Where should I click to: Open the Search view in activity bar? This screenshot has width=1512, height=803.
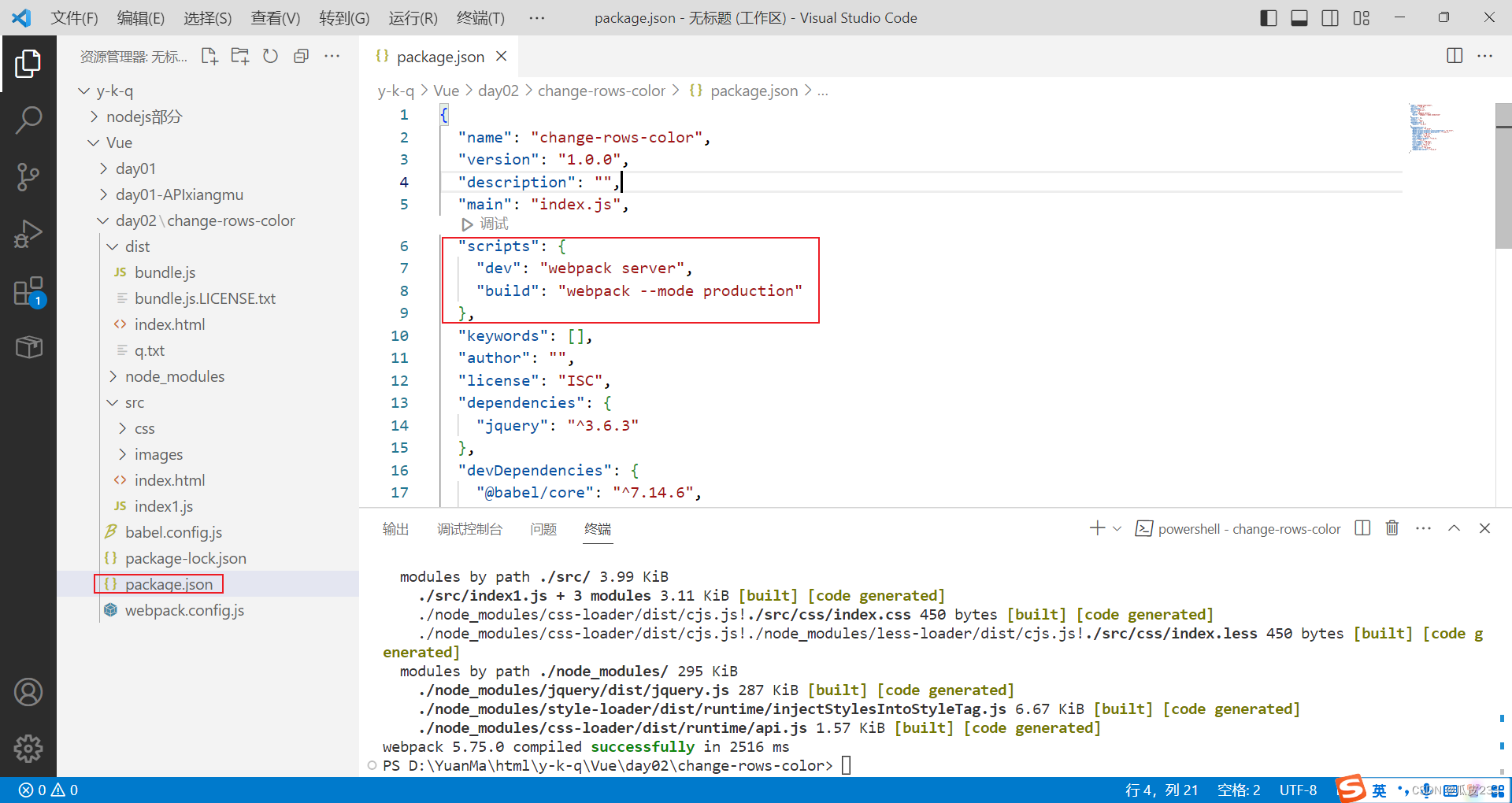pyautogui.click(x=28, y=120)
